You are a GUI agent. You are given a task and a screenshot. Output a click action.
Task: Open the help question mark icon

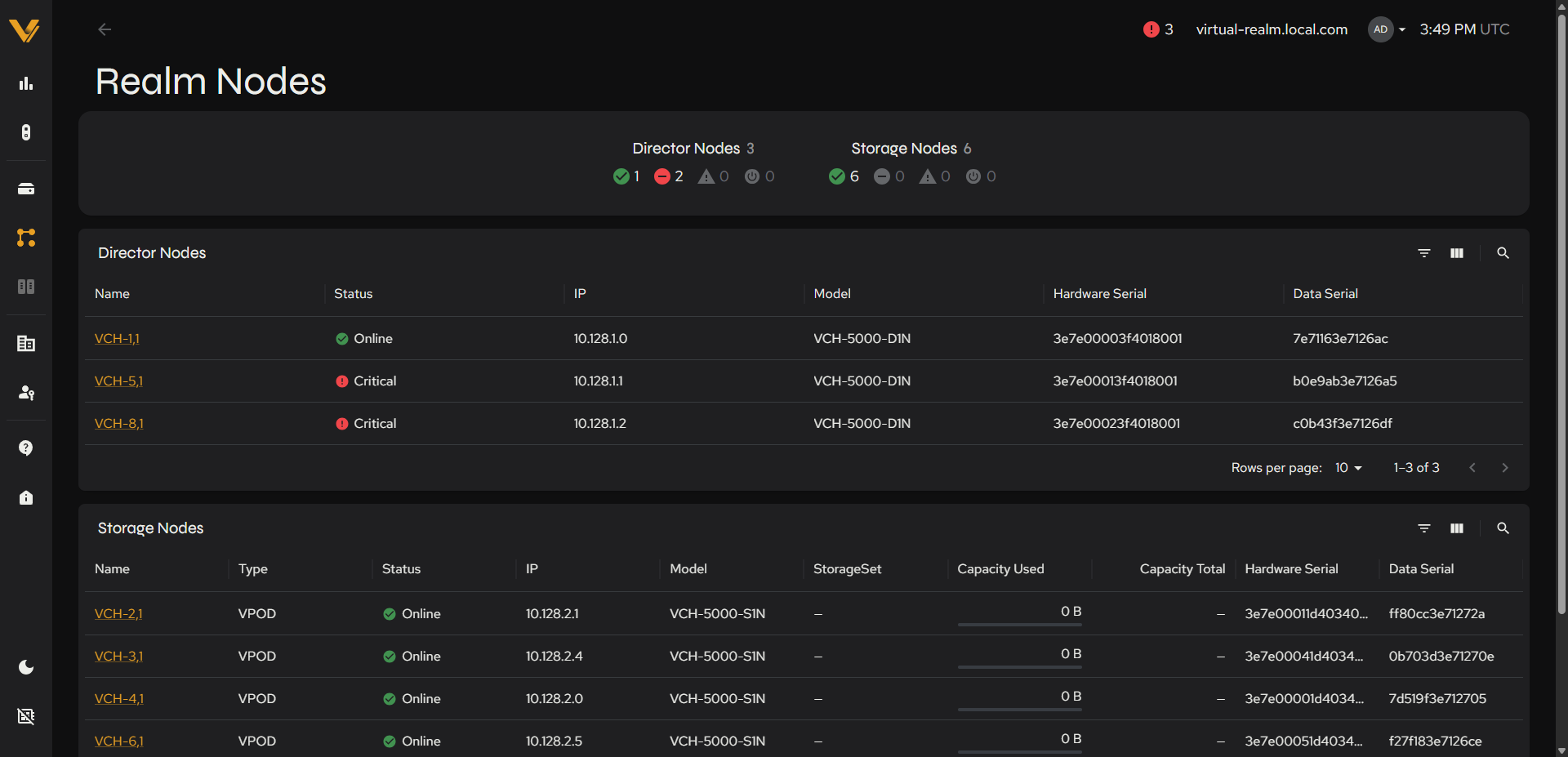point(26,448)
